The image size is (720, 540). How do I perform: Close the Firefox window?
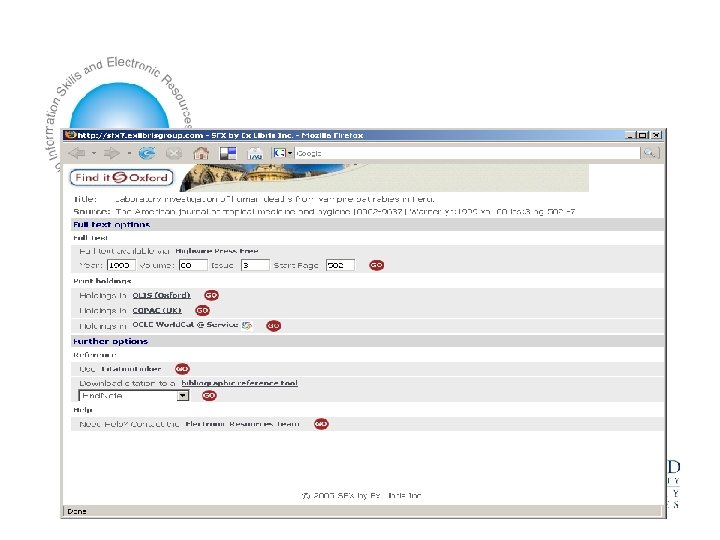[657, 135]
